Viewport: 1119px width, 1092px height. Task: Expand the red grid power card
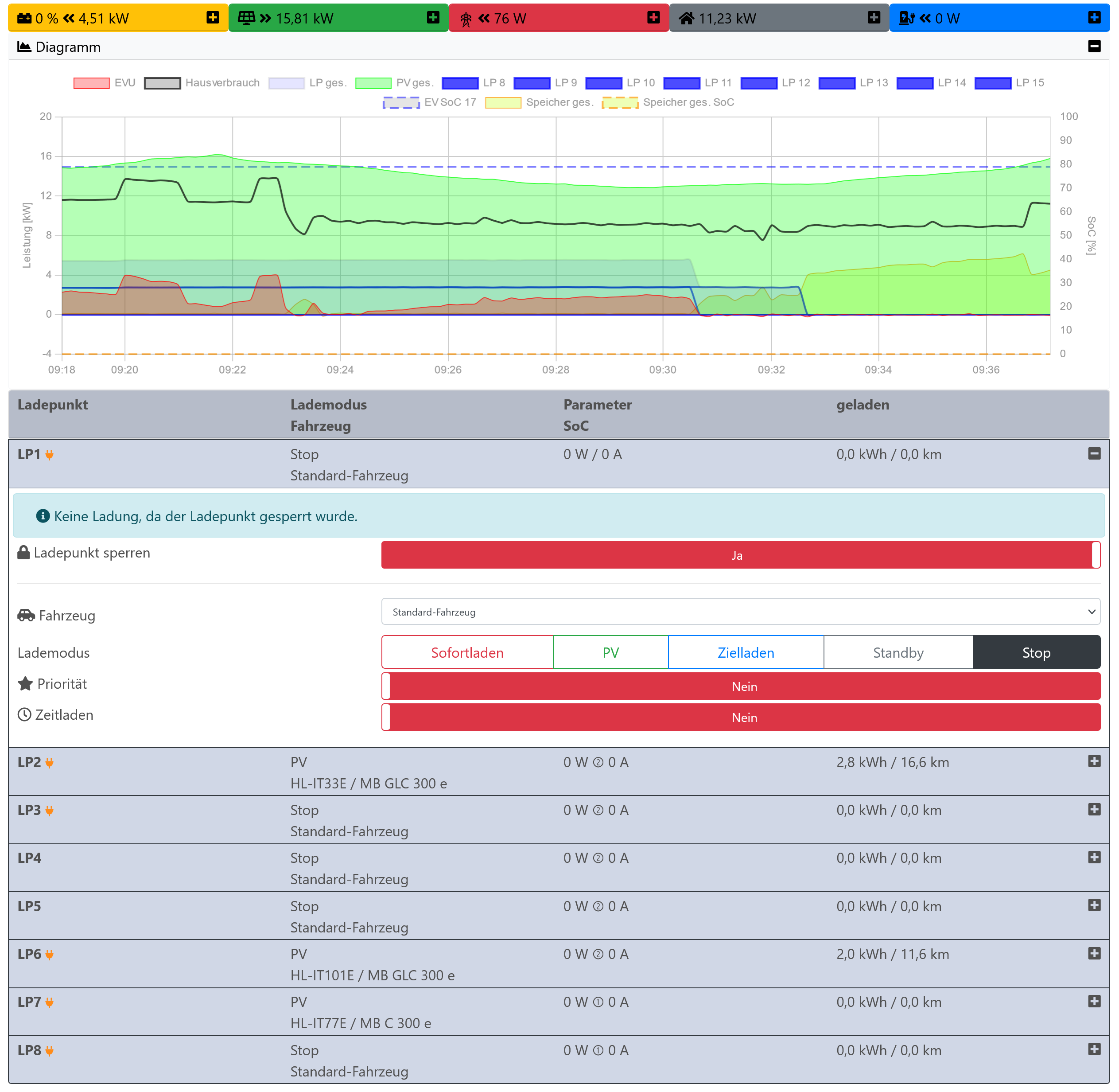tap(653, 18)
